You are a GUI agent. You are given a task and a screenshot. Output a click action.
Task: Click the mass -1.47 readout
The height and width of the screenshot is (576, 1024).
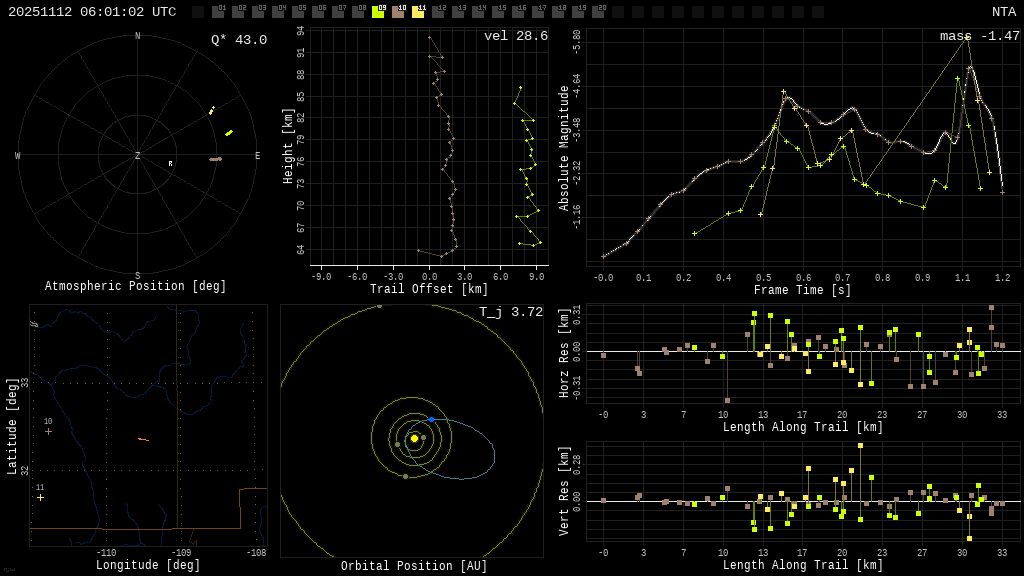pos(979,36)
